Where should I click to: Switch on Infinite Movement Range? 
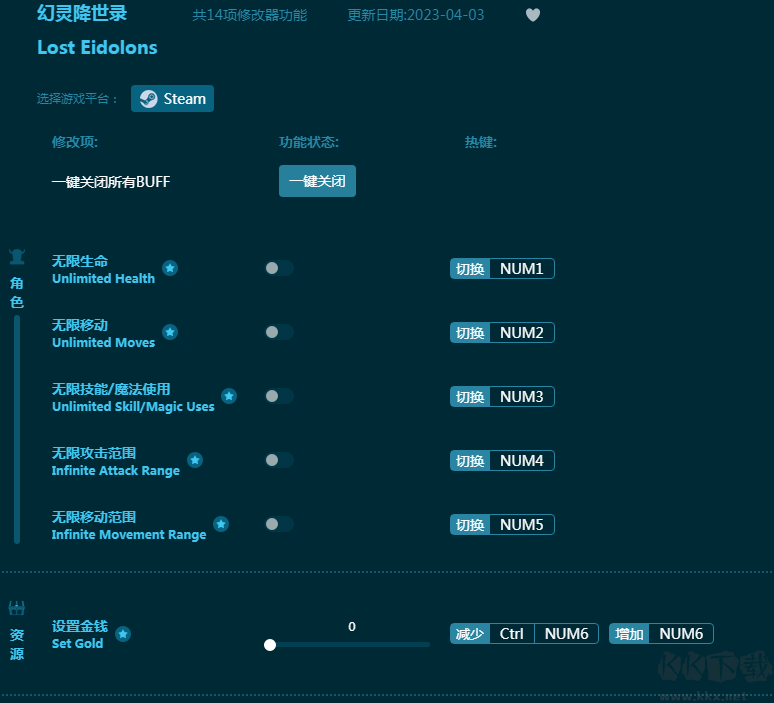[x=279, y=524]
